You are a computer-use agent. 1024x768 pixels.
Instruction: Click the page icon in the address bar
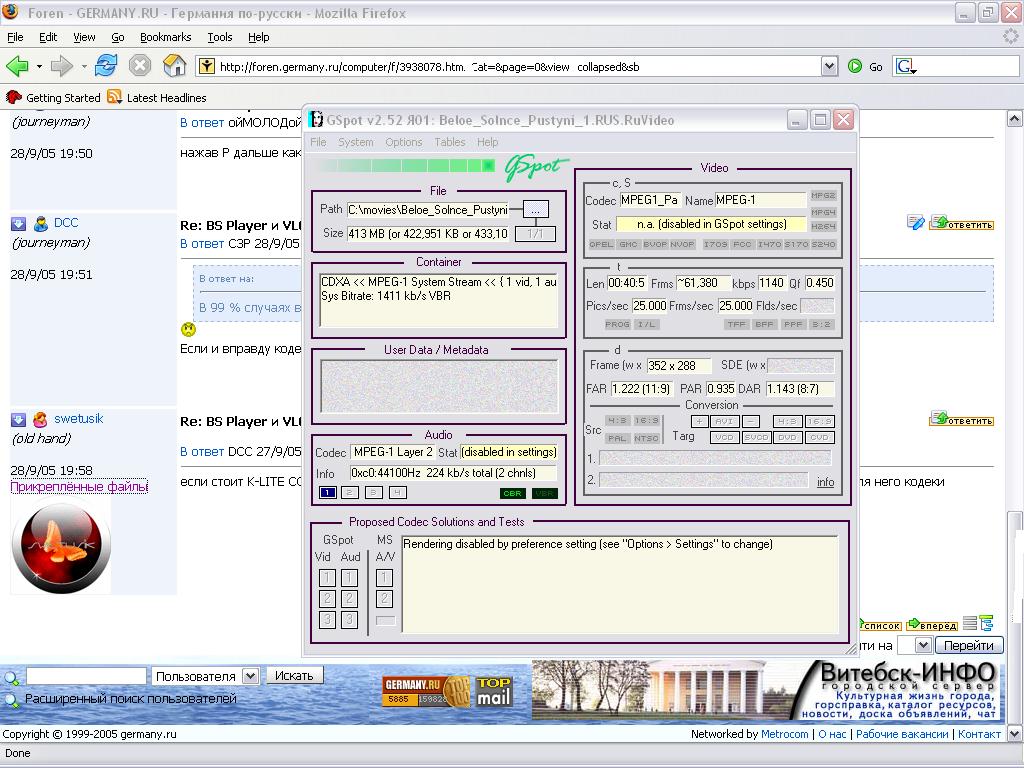point(206,66)
